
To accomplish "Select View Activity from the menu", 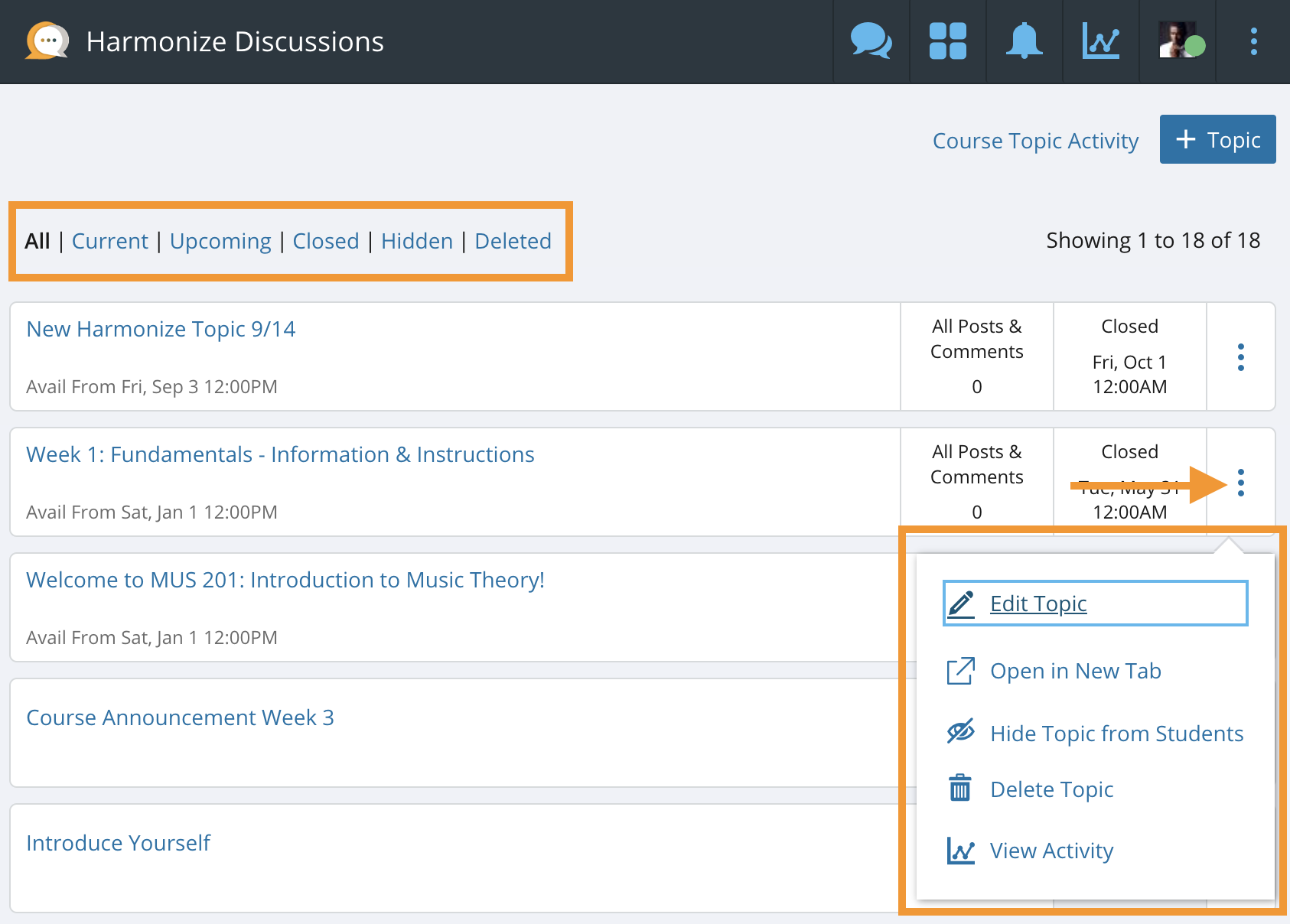I will pos(1051,851).
